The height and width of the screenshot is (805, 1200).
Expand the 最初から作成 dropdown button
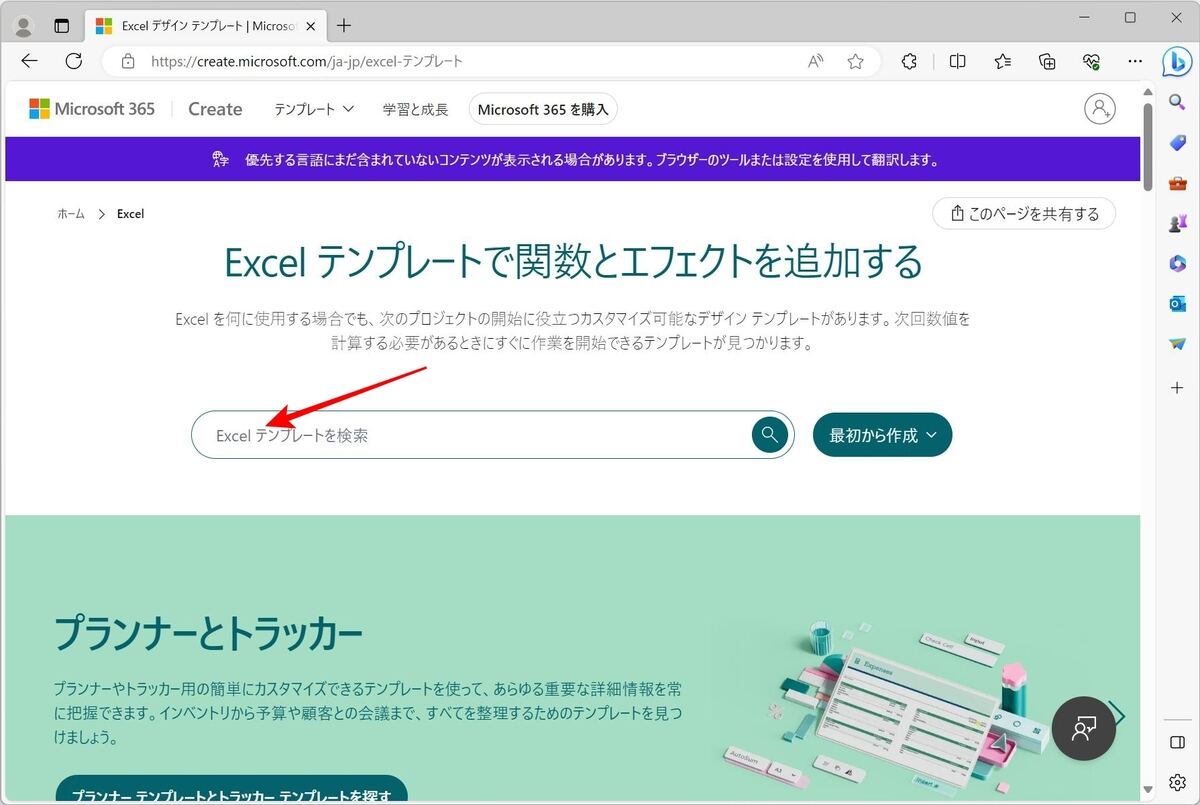[883, 435]
